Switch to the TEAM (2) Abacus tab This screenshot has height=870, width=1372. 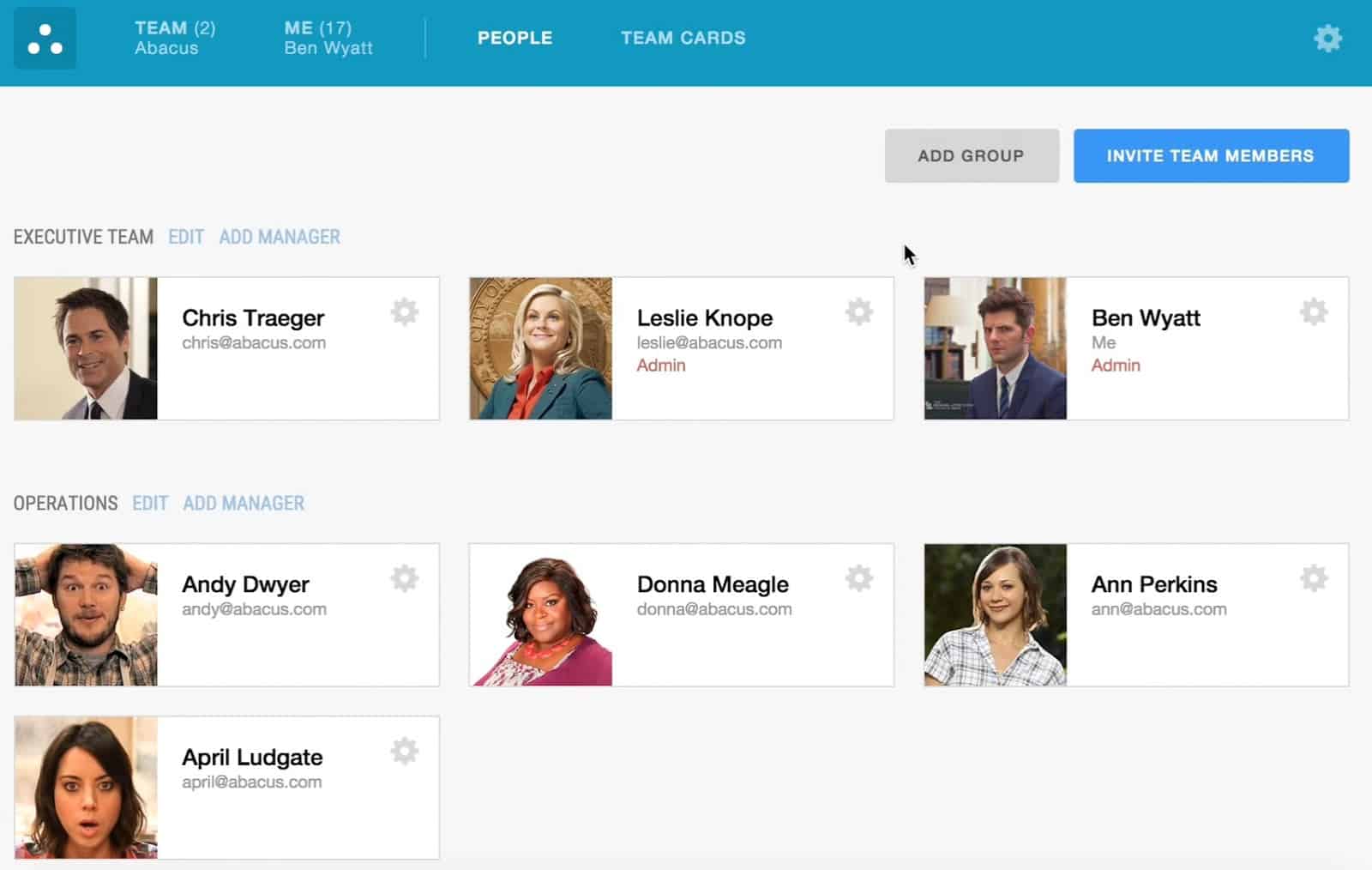175,38
